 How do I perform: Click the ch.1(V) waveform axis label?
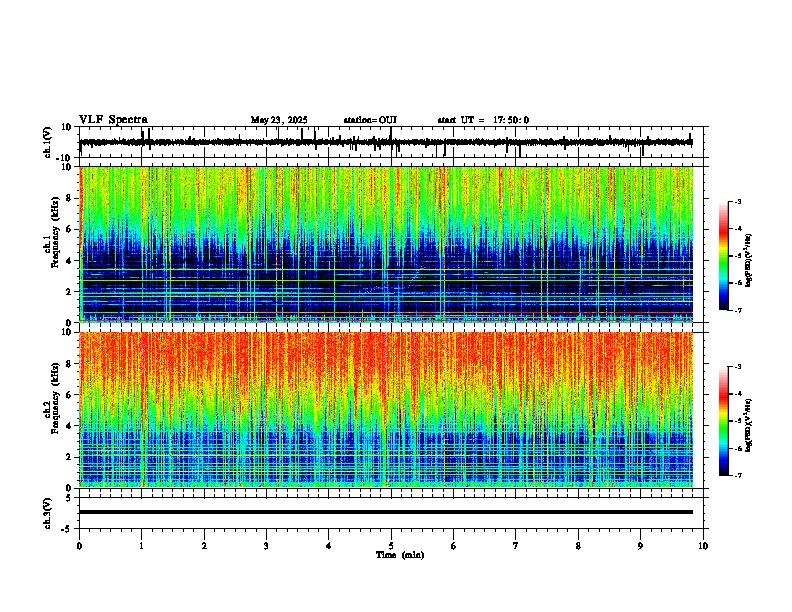click(48, 142)
